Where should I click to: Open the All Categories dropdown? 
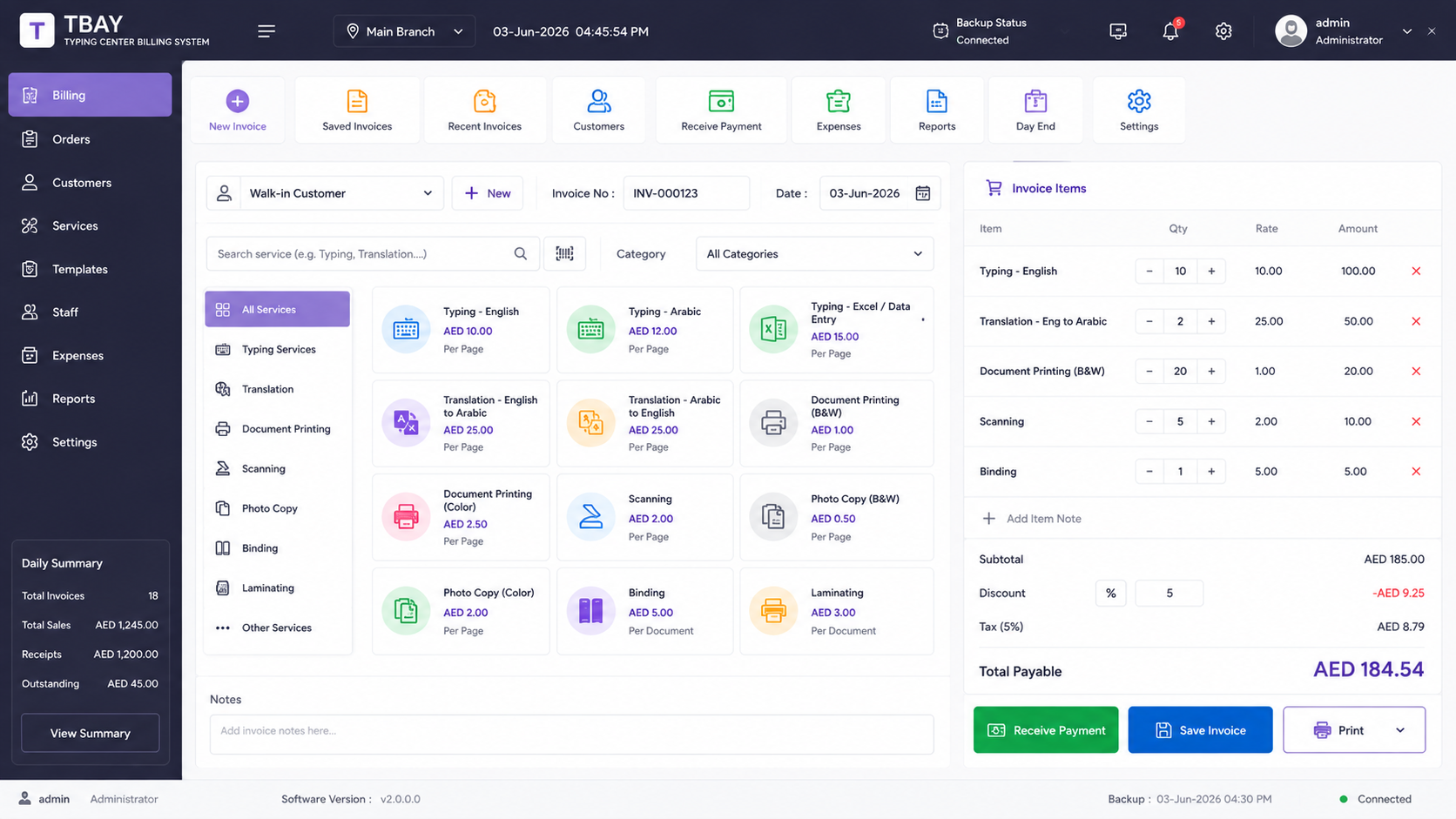[x=814, y=254]
